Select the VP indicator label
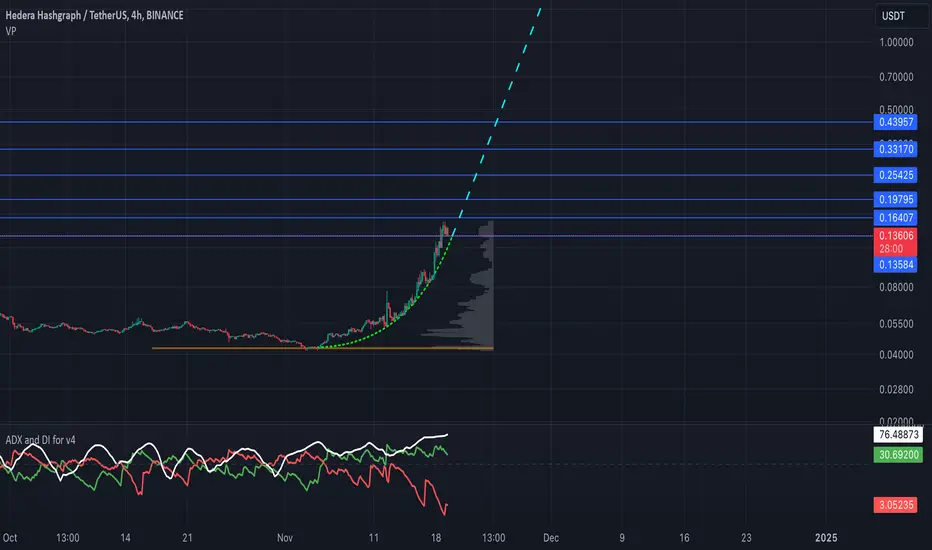The image size is (932, 550). 11,31
